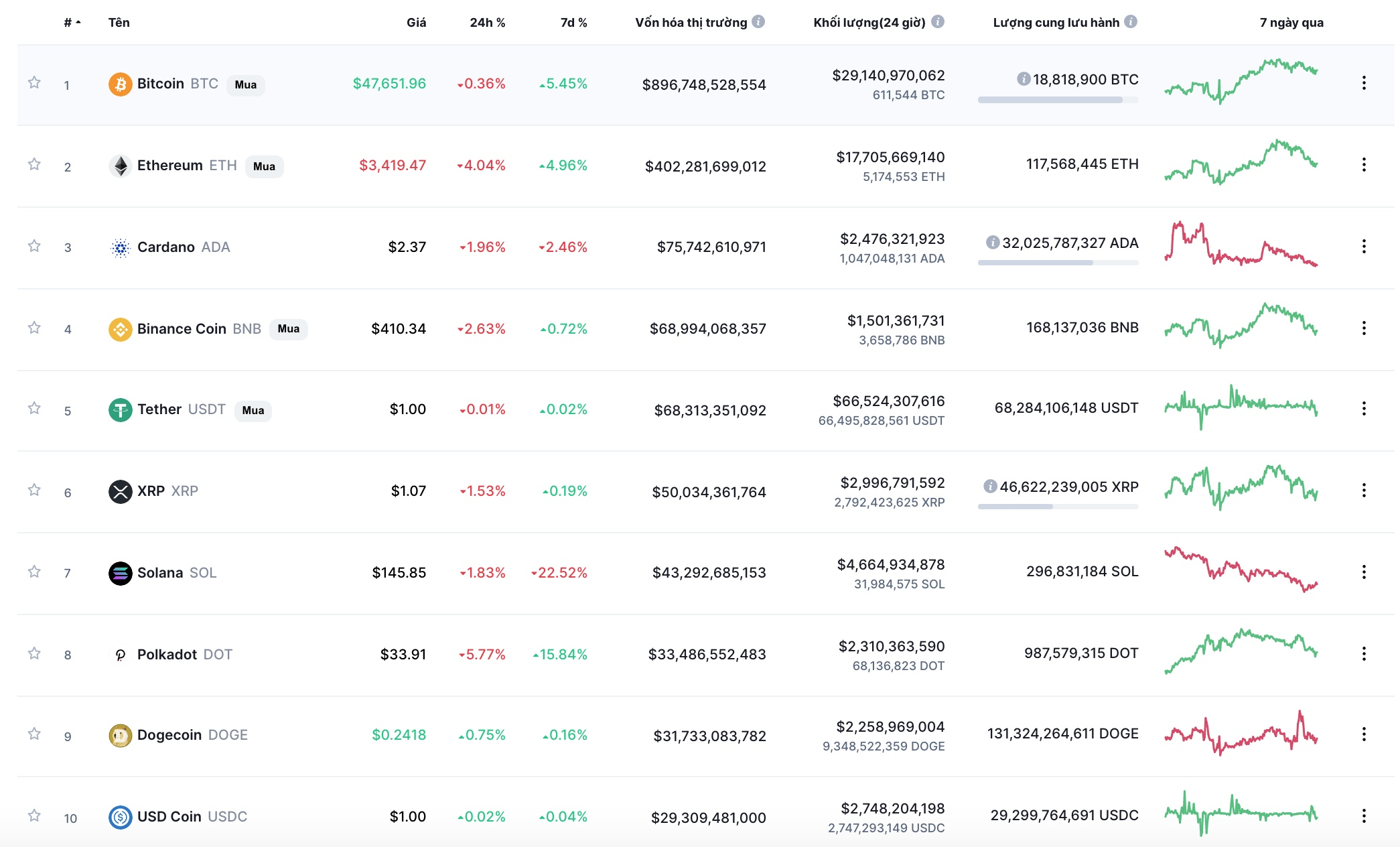Open more options for XRP

coord(1364,491)
